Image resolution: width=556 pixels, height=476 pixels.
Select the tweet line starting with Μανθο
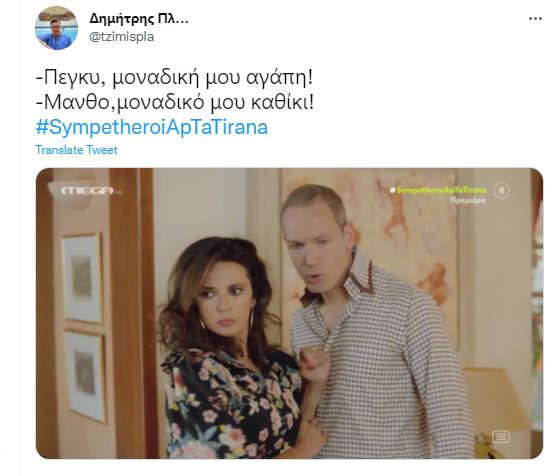click(175, 103)
